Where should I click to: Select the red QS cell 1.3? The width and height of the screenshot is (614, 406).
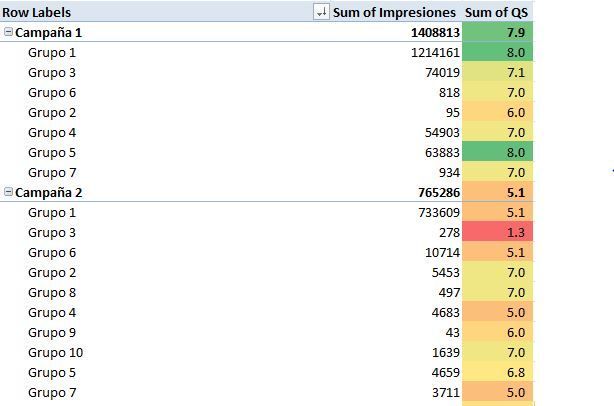click(x=497, y=233)
